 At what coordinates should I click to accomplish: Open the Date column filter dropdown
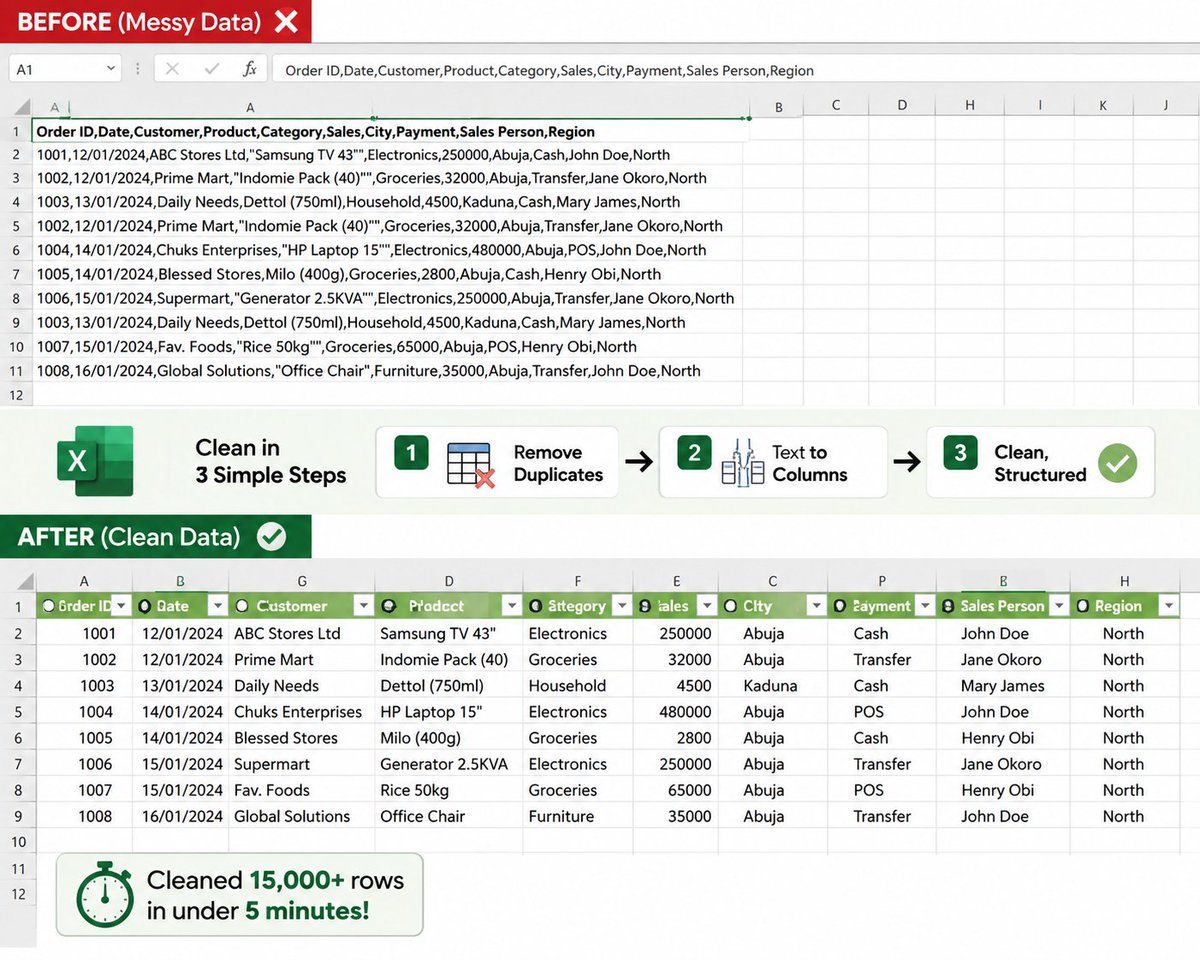click(218, 606)
